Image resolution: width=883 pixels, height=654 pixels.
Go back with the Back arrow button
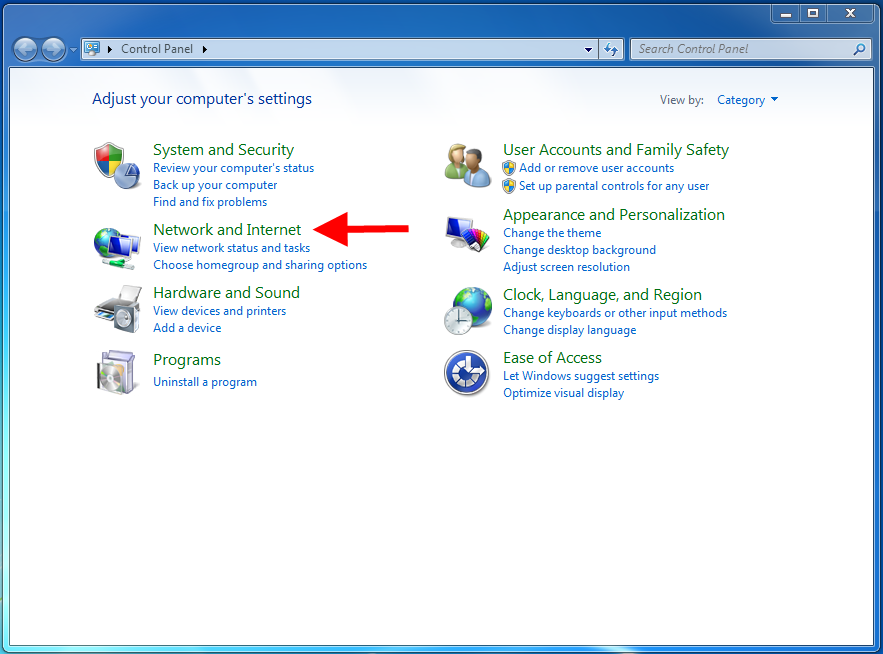25,50
